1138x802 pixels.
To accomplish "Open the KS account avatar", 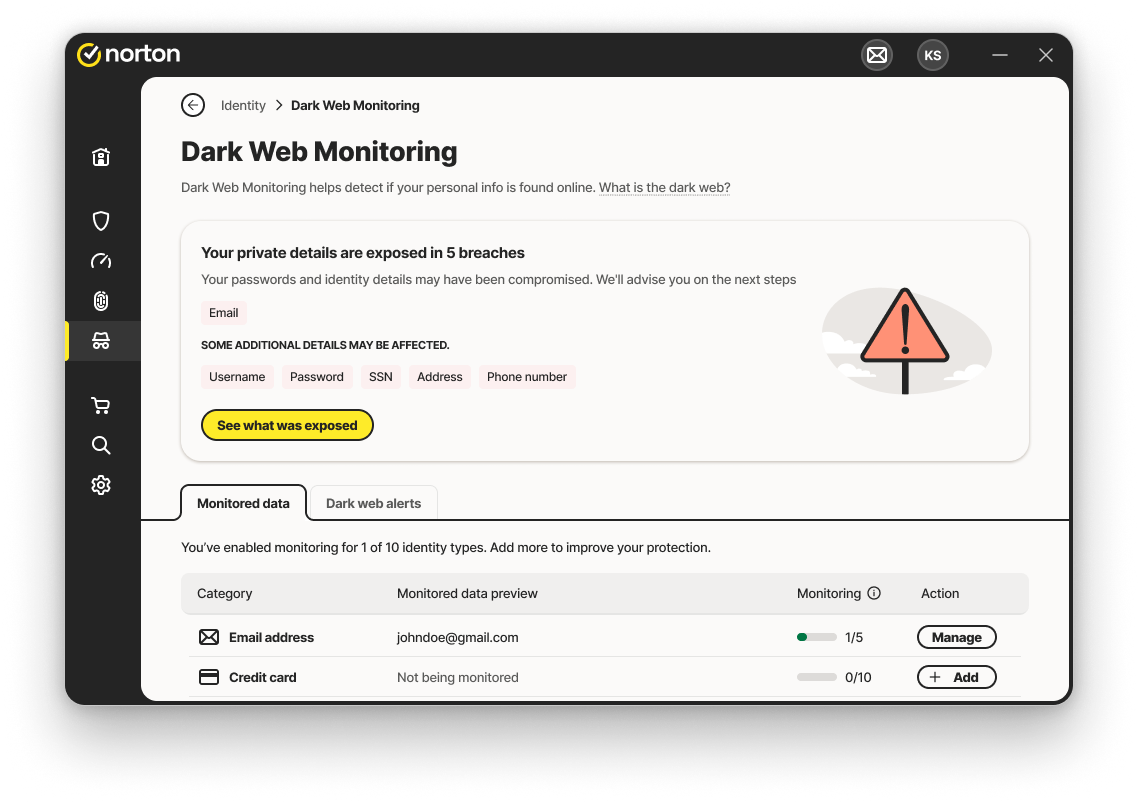I will point(933,55).
